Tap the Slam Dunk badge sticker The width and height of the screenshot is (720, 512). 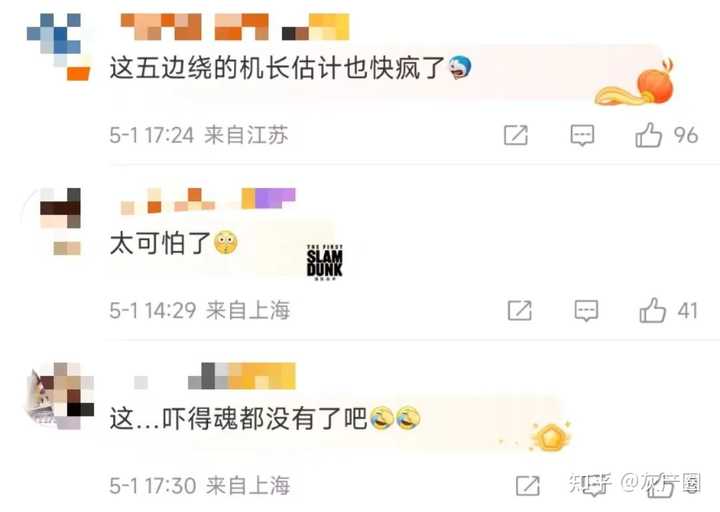pos(325,262)
